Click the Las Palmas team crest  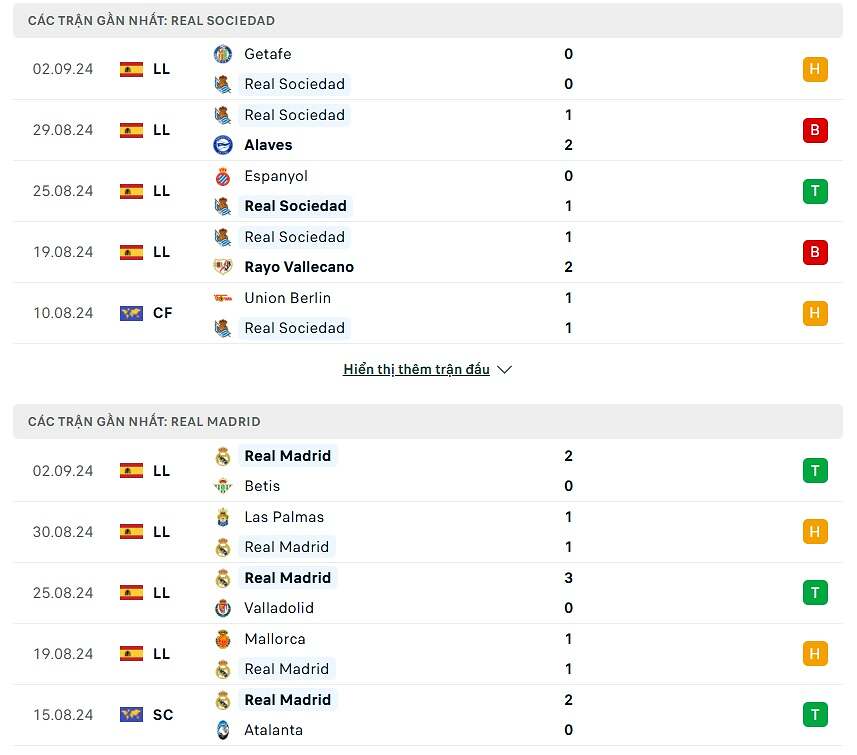223,517
